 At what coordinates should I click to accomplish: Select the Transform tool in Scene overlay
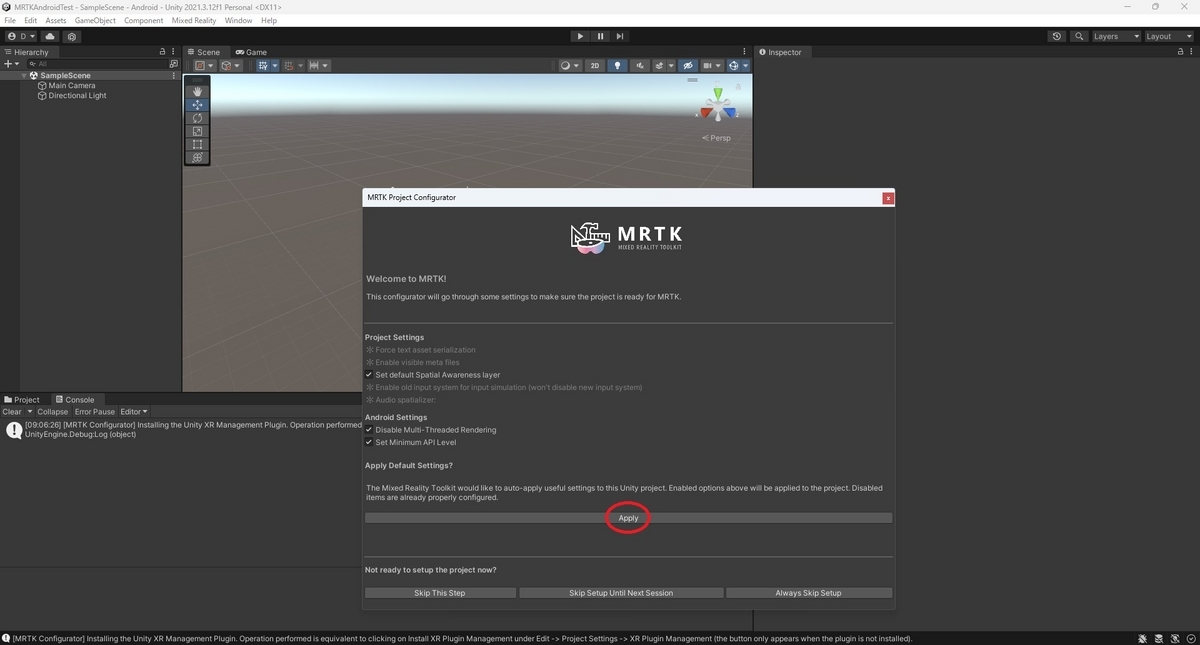point(197,157)
